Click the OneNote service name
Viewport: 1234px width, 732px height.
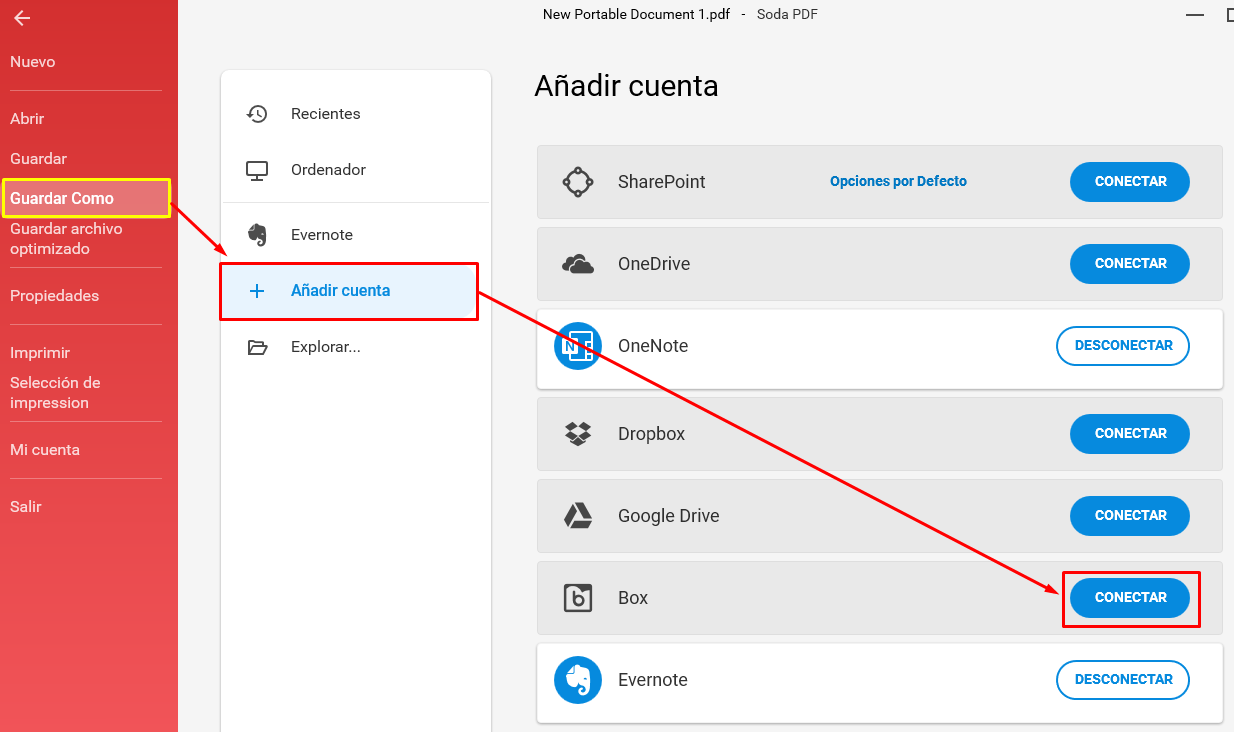tap(653, 346)
